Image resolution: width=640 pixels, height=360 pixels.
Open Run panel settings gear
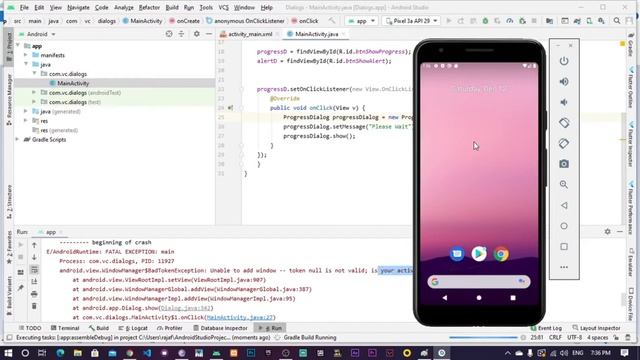(x=607, y=231)
